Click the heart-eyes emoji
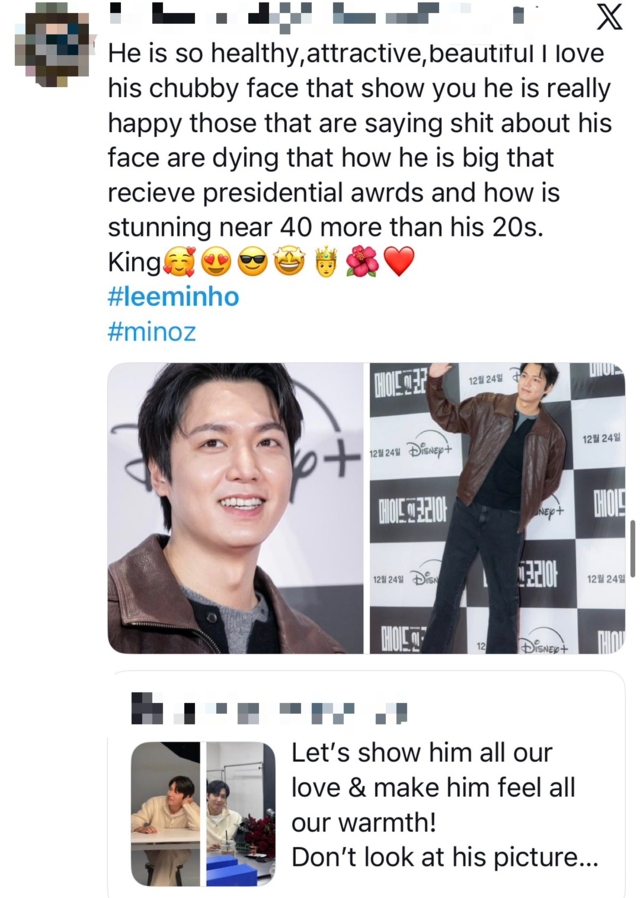This screenshot has height=898, width=640. (x=215, y=263)
